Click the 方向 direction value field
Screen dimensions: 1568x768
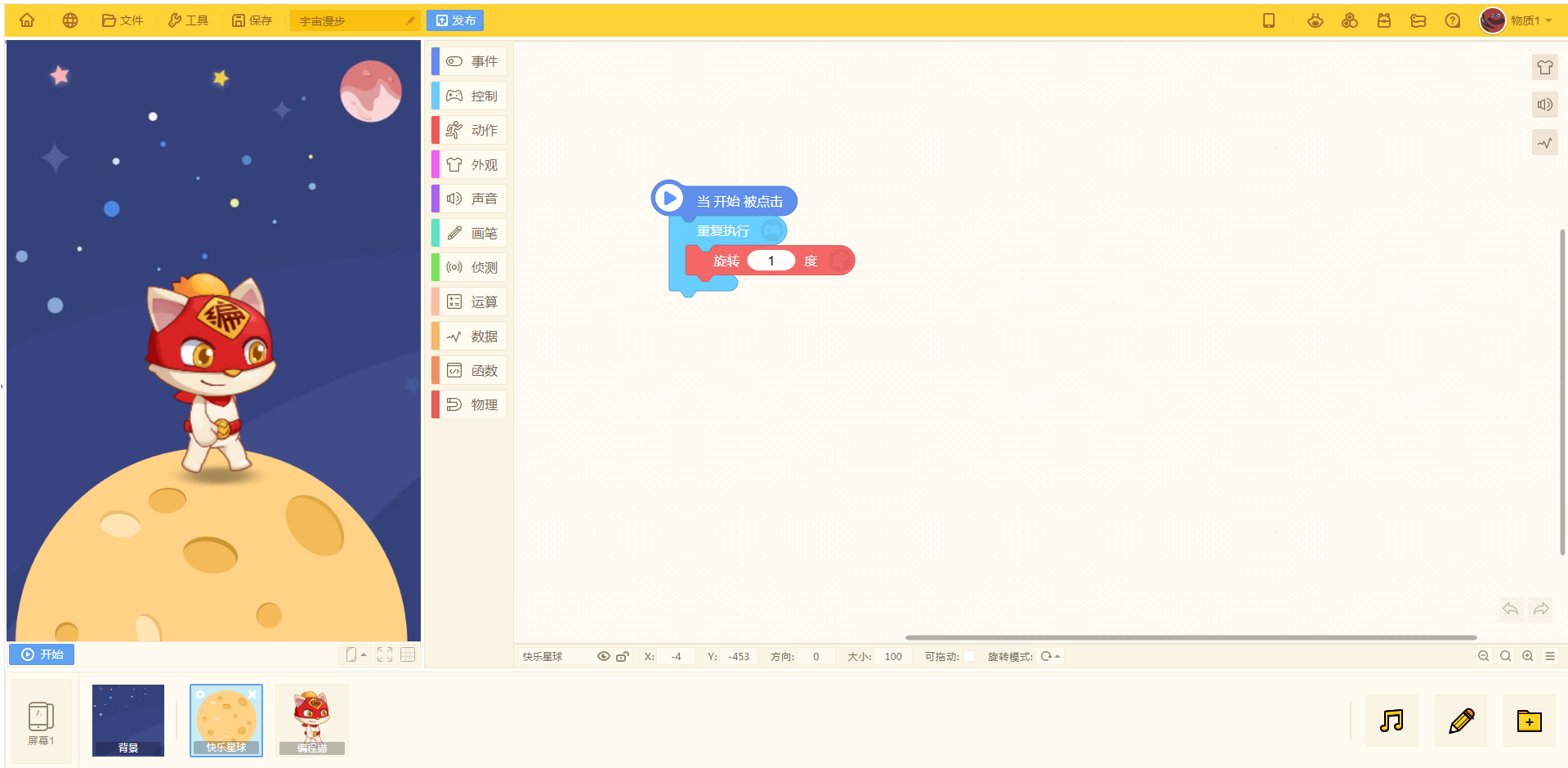(816, 656)
